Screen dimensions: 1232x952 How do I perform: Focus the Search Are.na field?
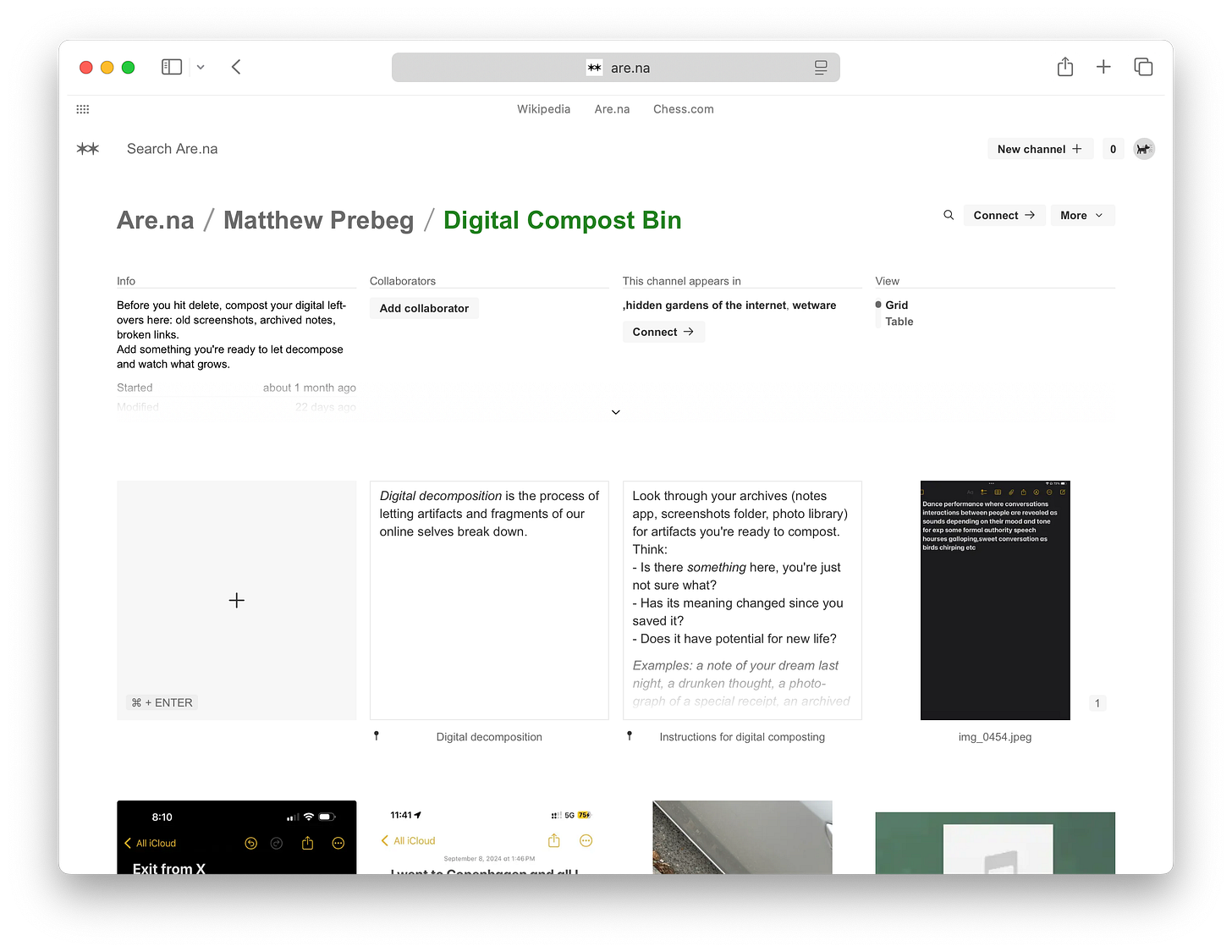pyautogui.click(x=173, y=149)
